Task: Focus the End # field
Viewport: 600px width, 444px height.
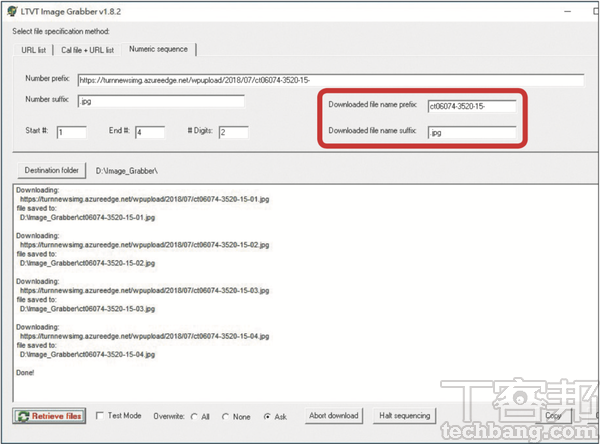Action: (x=150, y=132)
